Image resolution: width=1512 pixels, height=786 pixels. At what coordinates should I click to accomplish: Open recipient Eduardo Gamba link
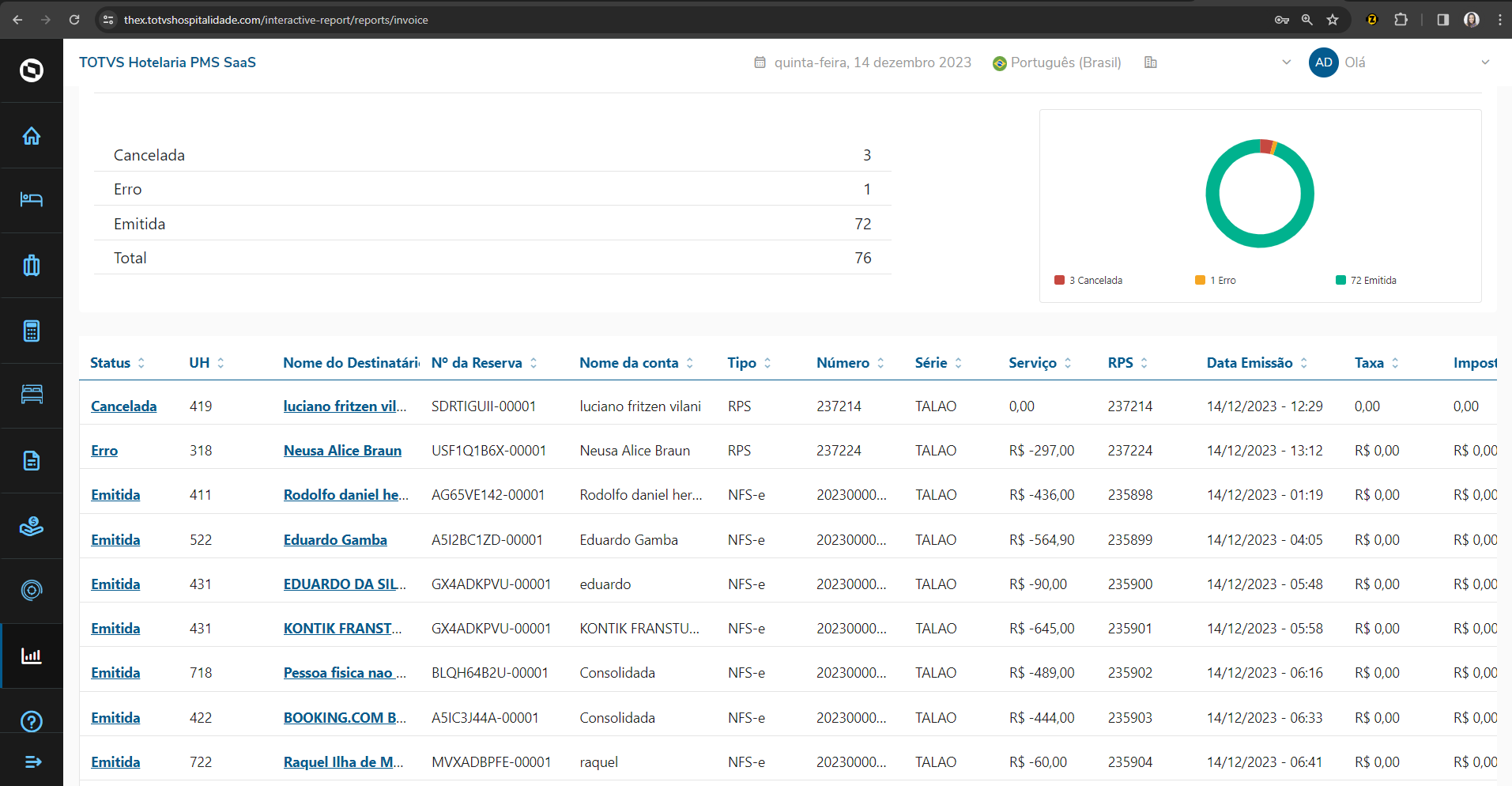[x=335, y=540]
